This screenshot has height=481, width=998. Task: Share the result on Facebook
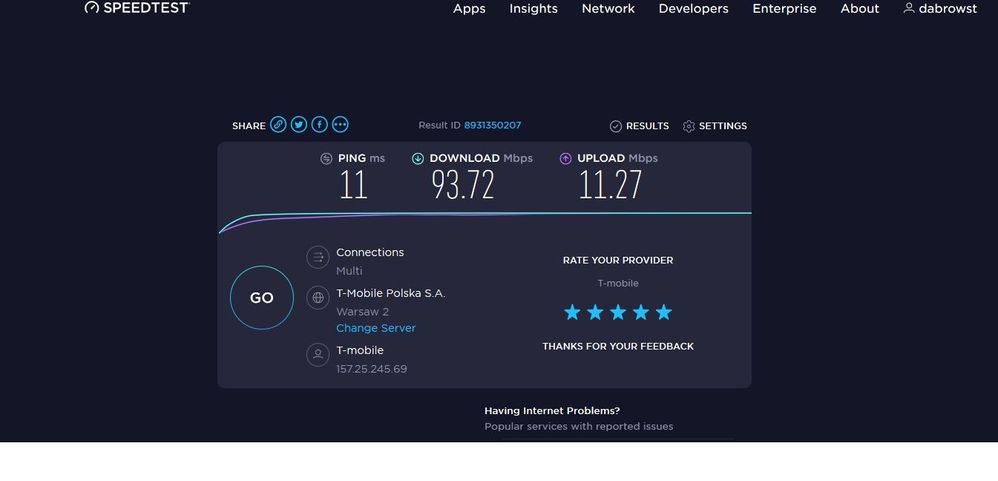(320, 124)
